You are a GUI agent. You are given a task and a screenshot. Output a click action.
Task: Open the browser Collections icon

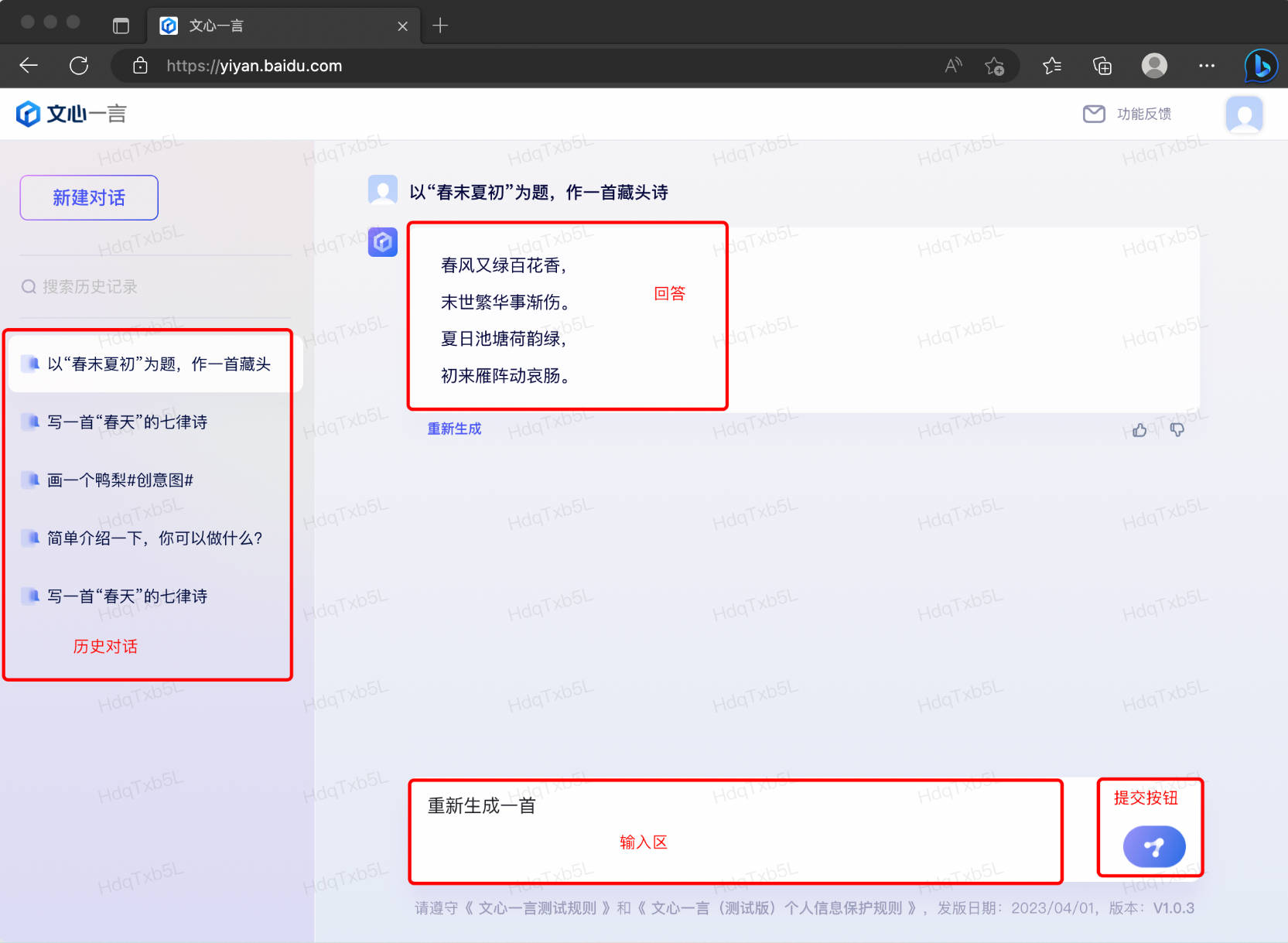click(x=1102, y=66)
